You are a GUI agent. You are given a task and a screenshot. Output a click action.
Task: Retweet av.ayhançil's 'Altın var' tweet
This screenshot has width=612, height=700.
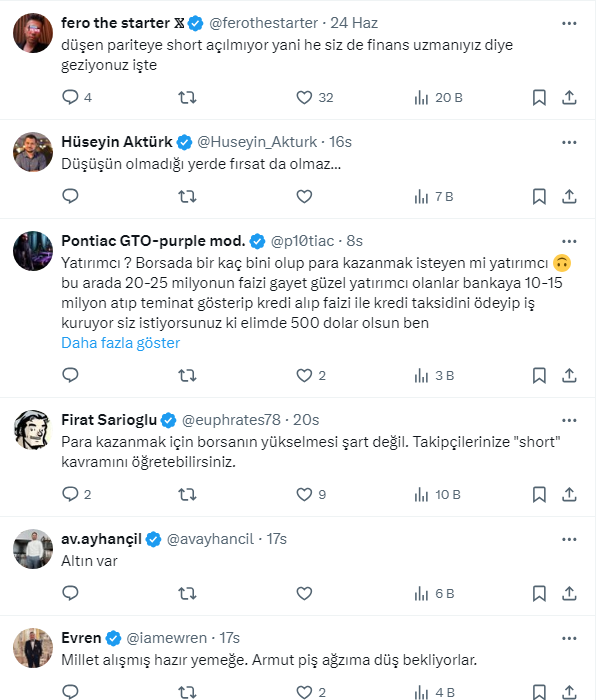click(187, 593)
